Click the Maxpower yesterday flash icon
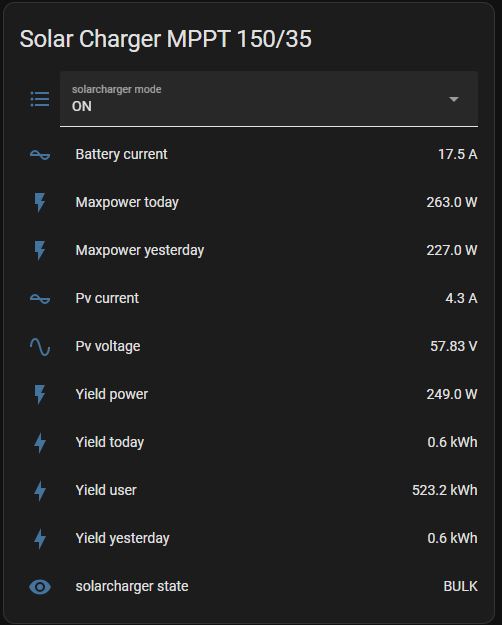 39,250
